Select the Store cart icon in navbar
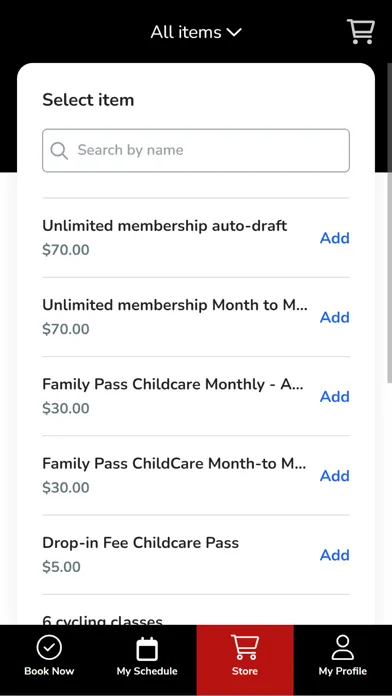The image size is (392, 696). pyautogui.click(x=245, y=647)
